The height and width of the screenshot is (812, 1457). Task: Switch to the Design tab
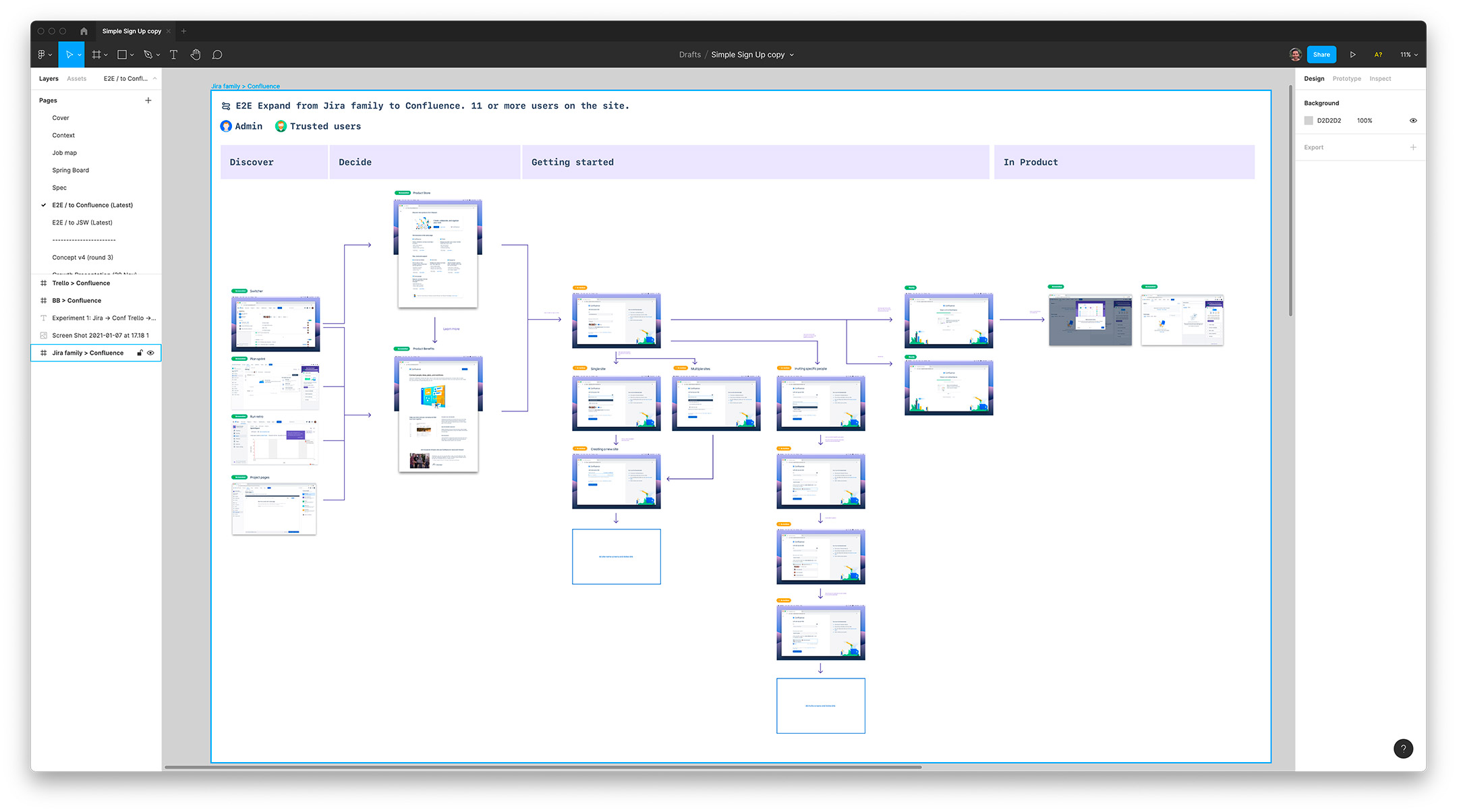coord(1314,79)
